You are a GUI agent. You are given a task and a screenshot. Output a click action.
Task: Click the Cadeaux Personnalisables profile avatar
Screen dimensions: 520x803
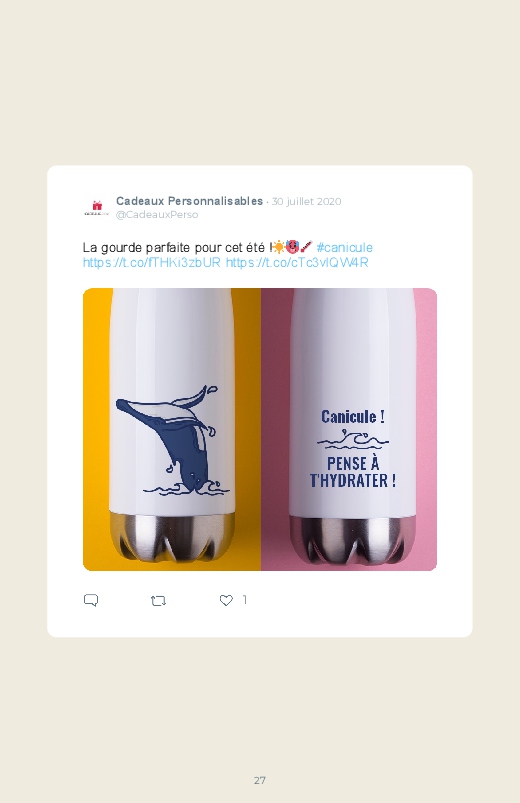point(96,207)
